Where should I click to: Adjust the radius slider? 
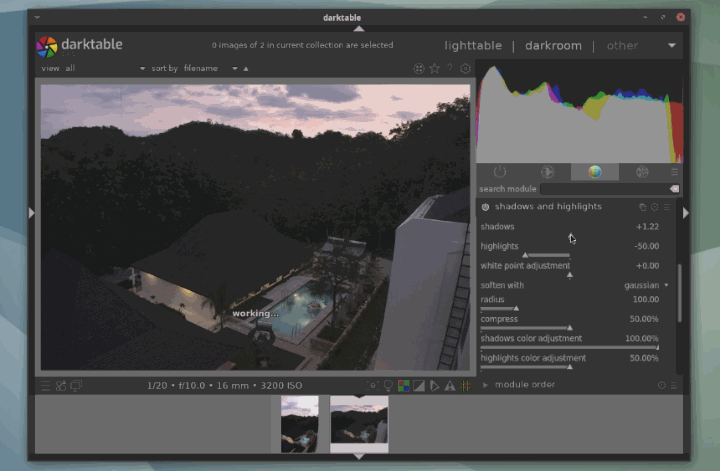click(570, 308)
